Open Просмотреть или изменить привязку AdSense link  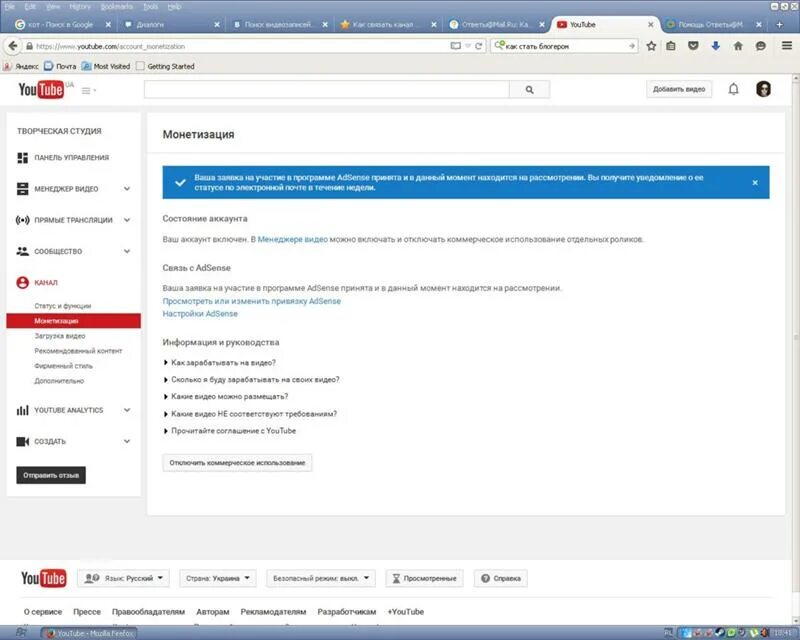(x=252, y=301)
